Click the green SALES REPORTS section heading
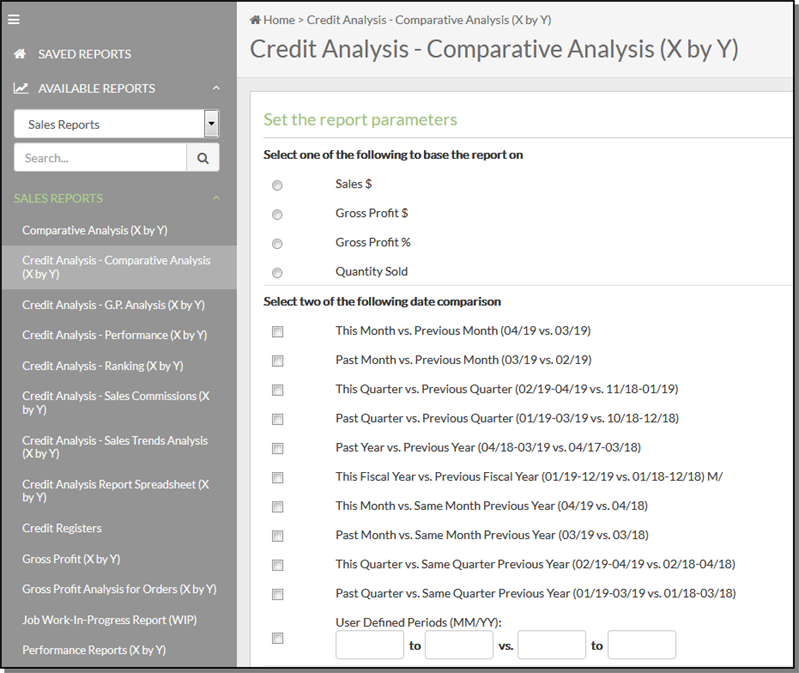Image resolution: width=799 pixels, height=673 pixels. (58, 198)
